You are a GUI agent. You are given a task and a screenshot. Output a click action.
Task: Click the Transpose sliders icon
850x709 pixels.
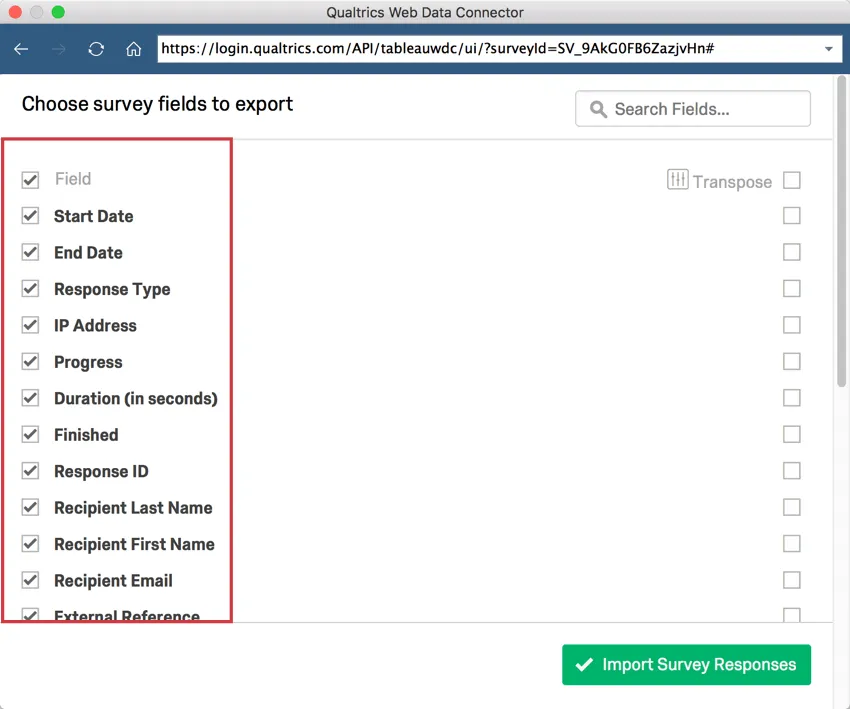click(679, 181)
